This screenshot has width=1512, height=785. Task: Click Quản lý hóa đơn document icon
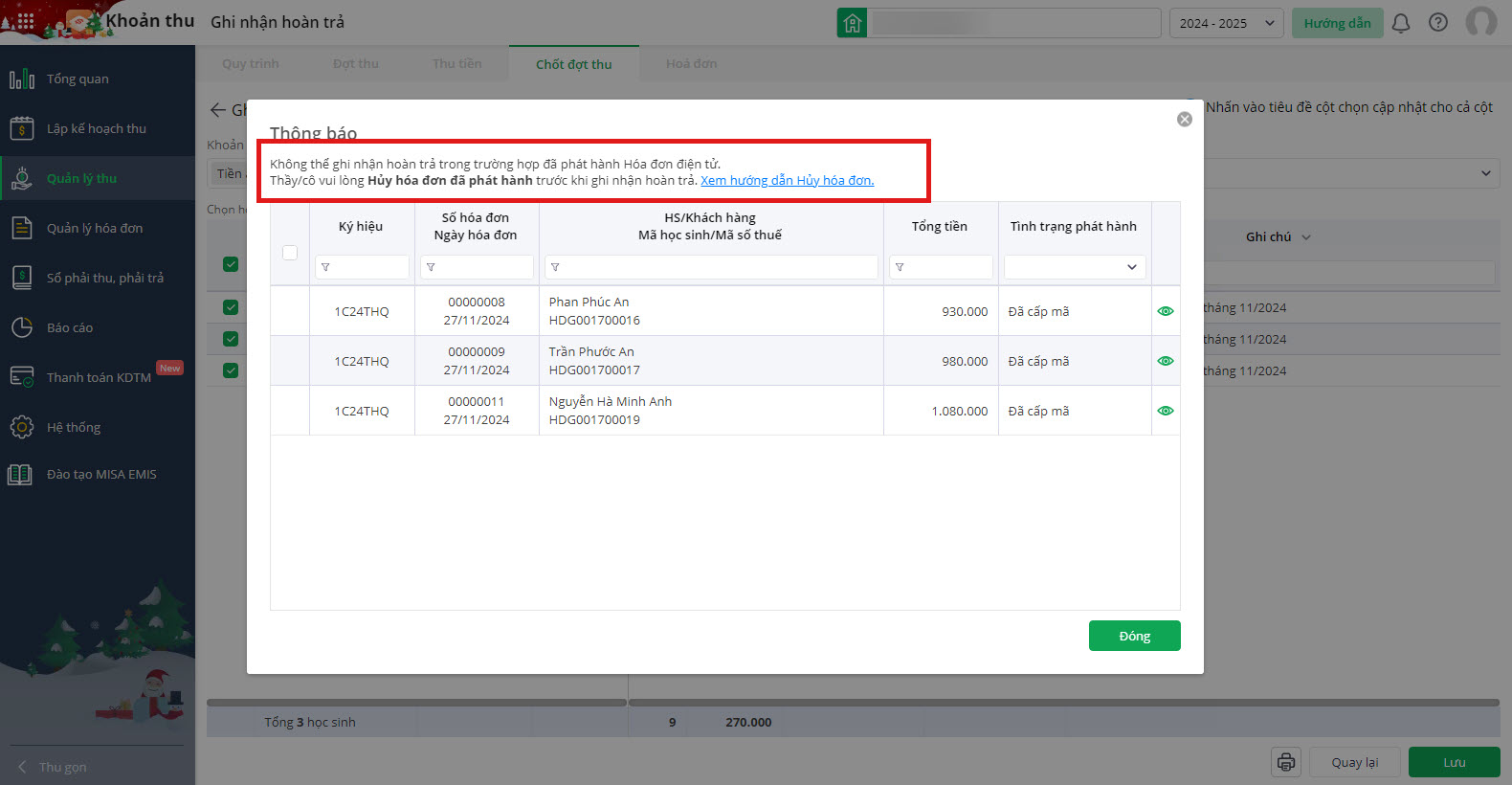coord(22,228)
